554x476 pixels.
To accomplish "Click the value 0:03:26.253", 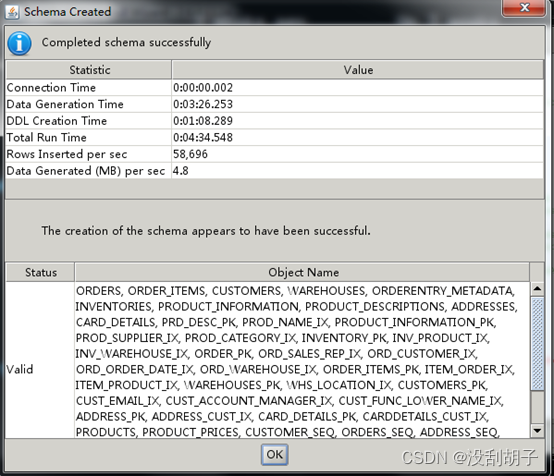I will (x=203, y=104).
